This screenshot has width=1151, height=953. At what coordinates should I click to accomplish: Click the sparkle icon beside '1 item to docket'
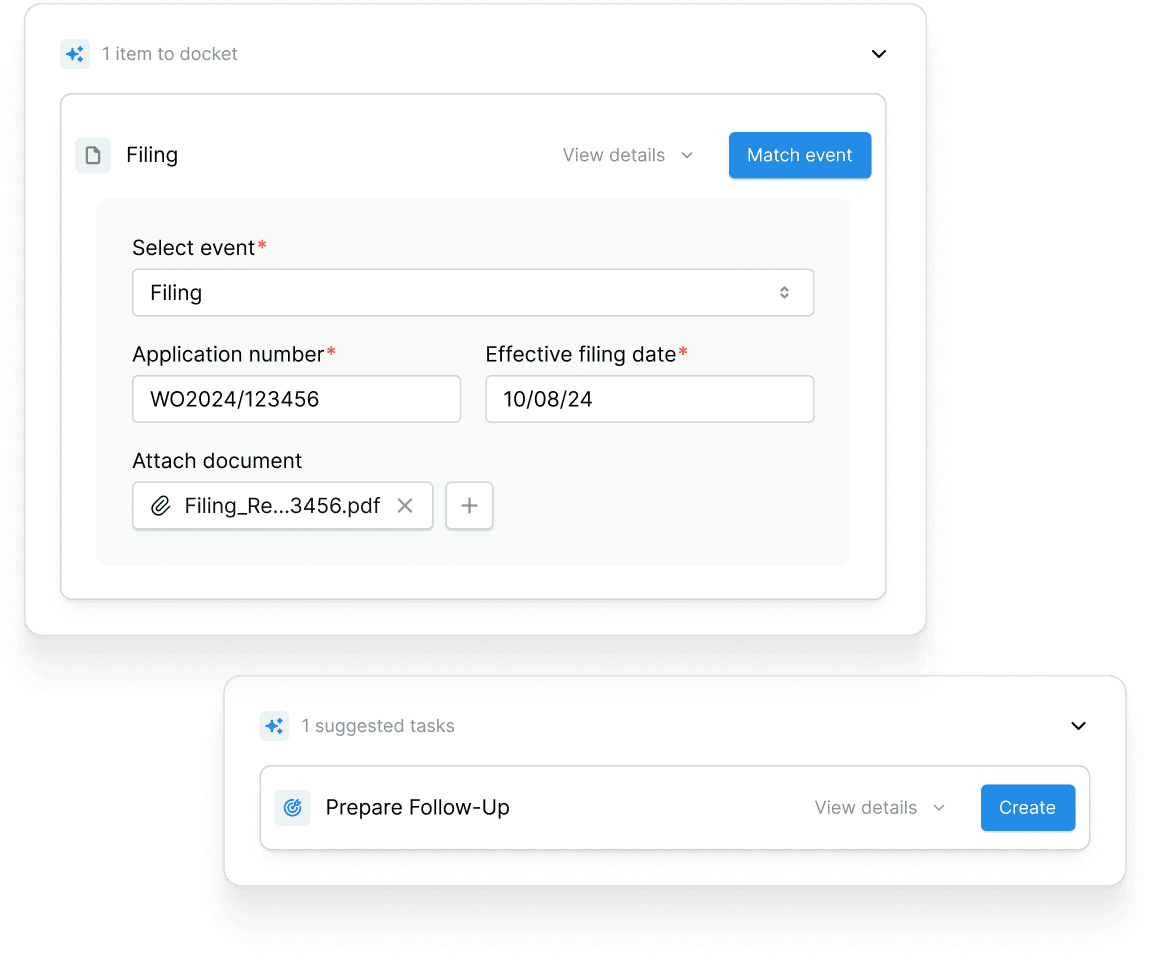(75, 54)
